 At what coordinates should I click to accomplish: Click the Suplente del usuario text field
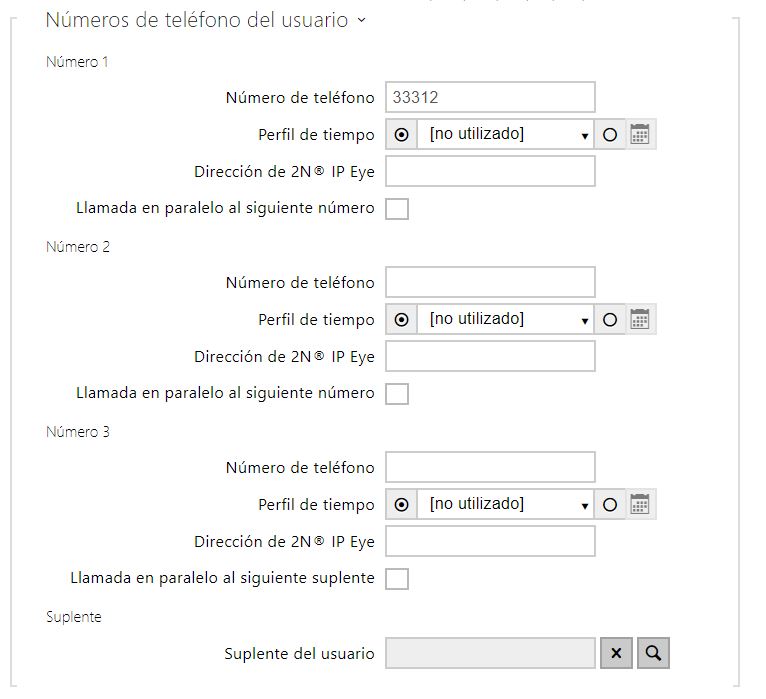pos(490,653)
